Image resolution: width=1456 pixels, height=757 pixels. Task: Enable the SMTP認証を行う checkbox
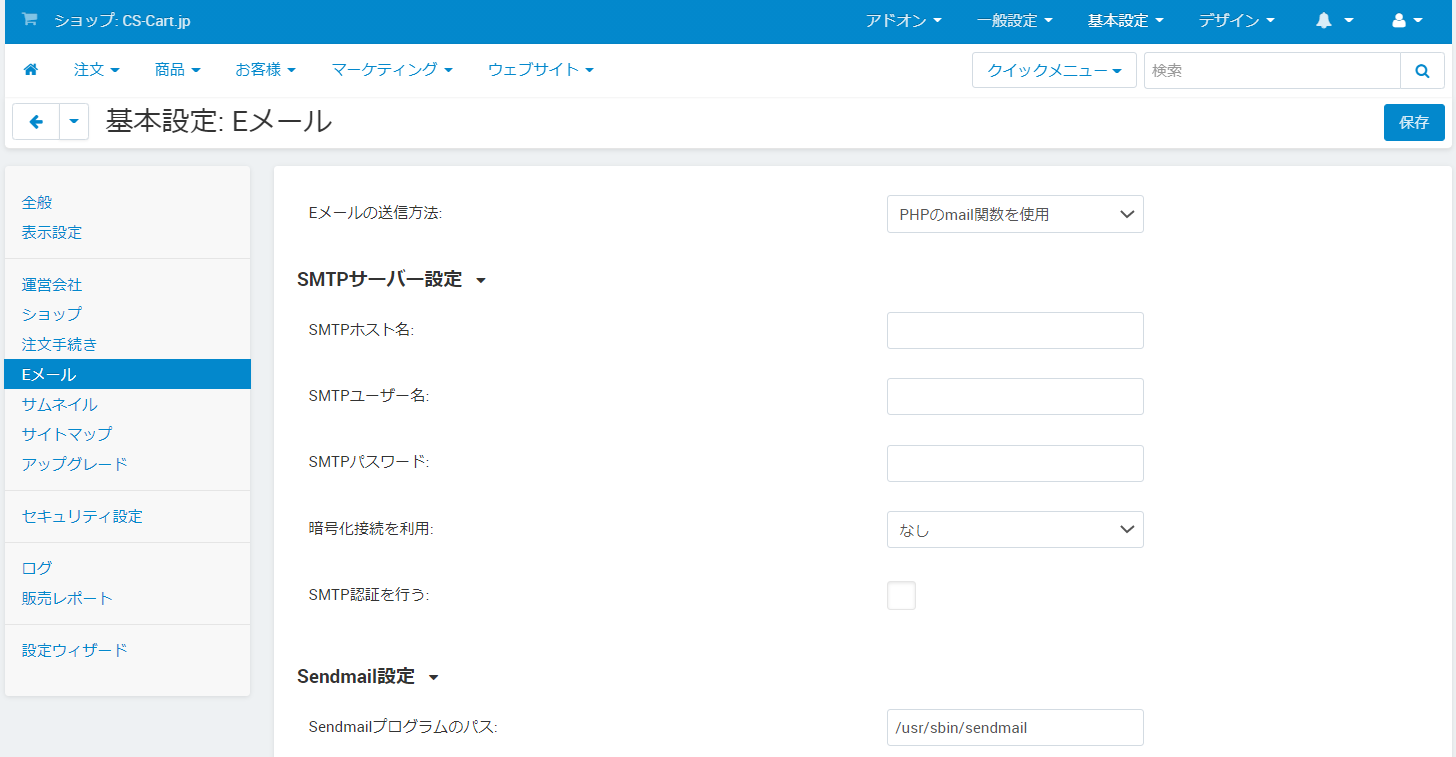901,595
